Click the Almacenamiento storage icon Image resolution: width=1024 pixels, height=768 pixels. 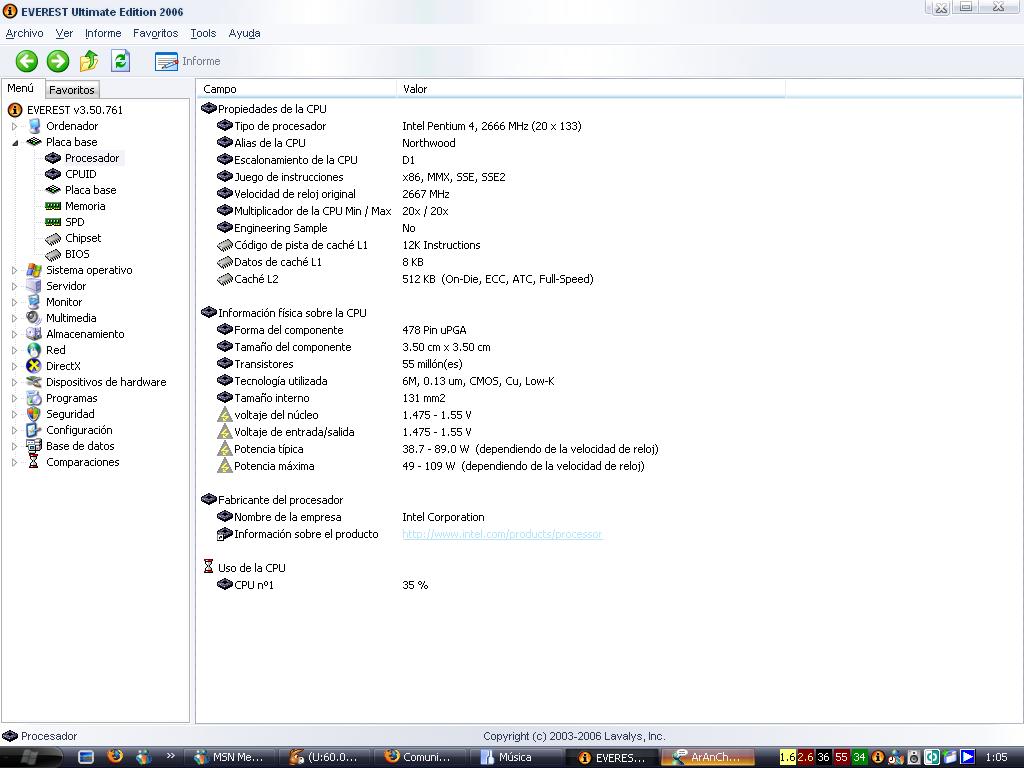pyautogui.click(x=34, y=334)
